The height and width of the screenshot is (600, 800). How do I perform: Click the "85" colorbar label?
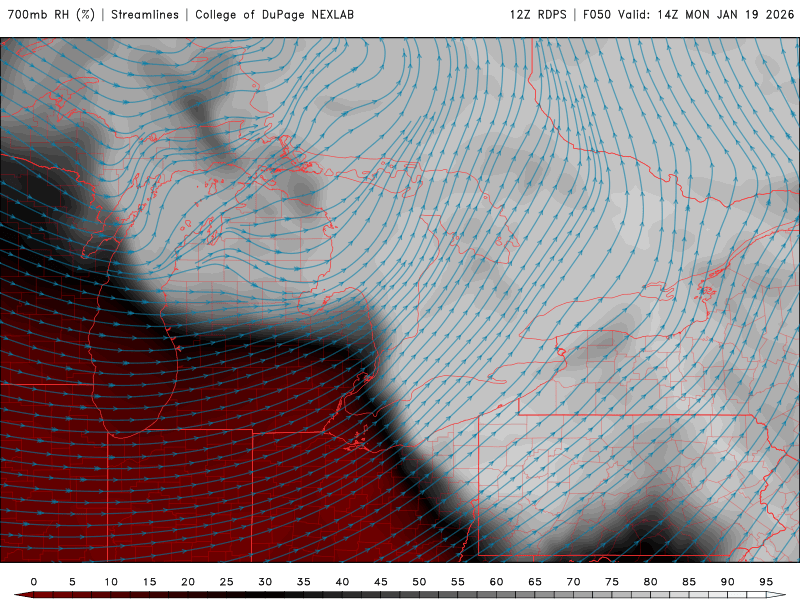[x=689, y=582]
